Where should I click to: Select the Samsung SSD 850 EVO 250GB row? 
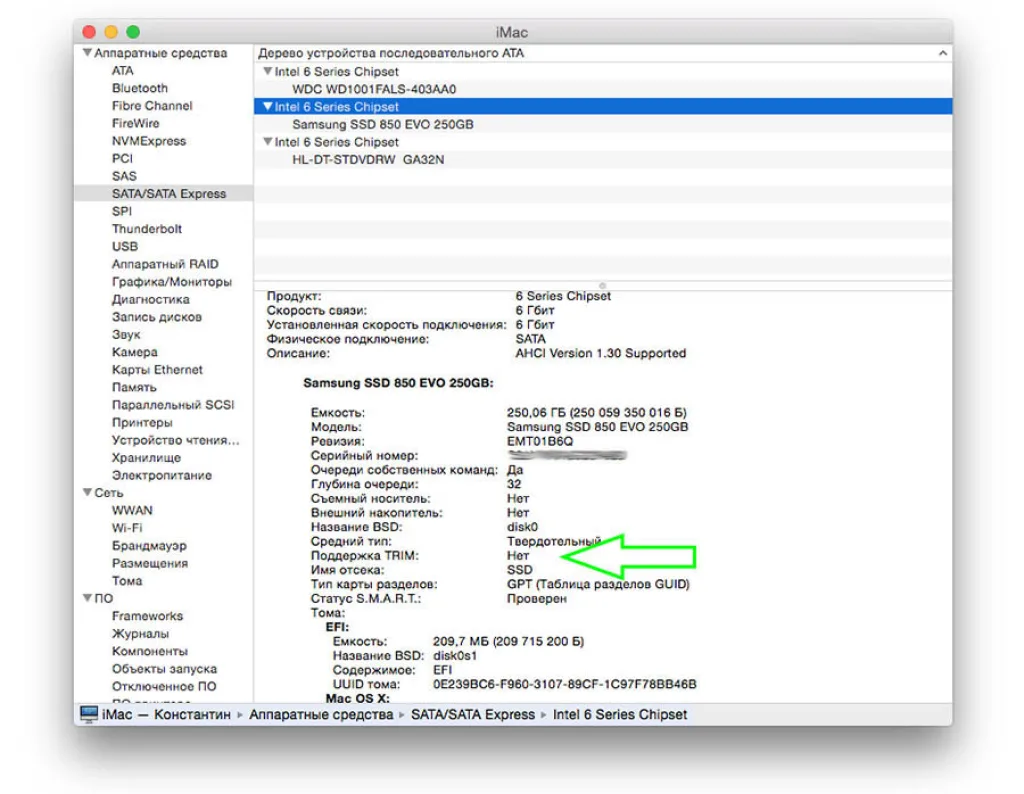point(603,124)
